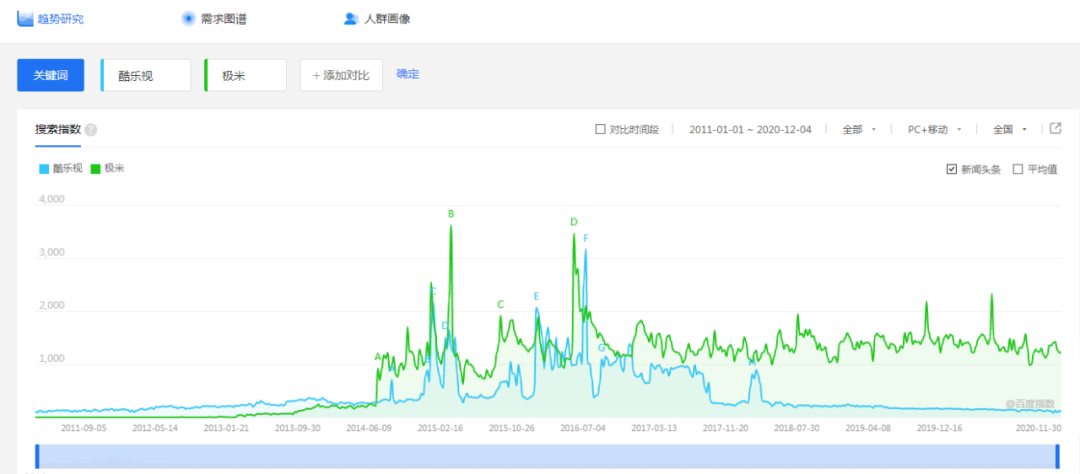Click y-axis value 4,000
Image resolution: width=1080 pixels, height=474 pixels.
click(x=50, y=199)
